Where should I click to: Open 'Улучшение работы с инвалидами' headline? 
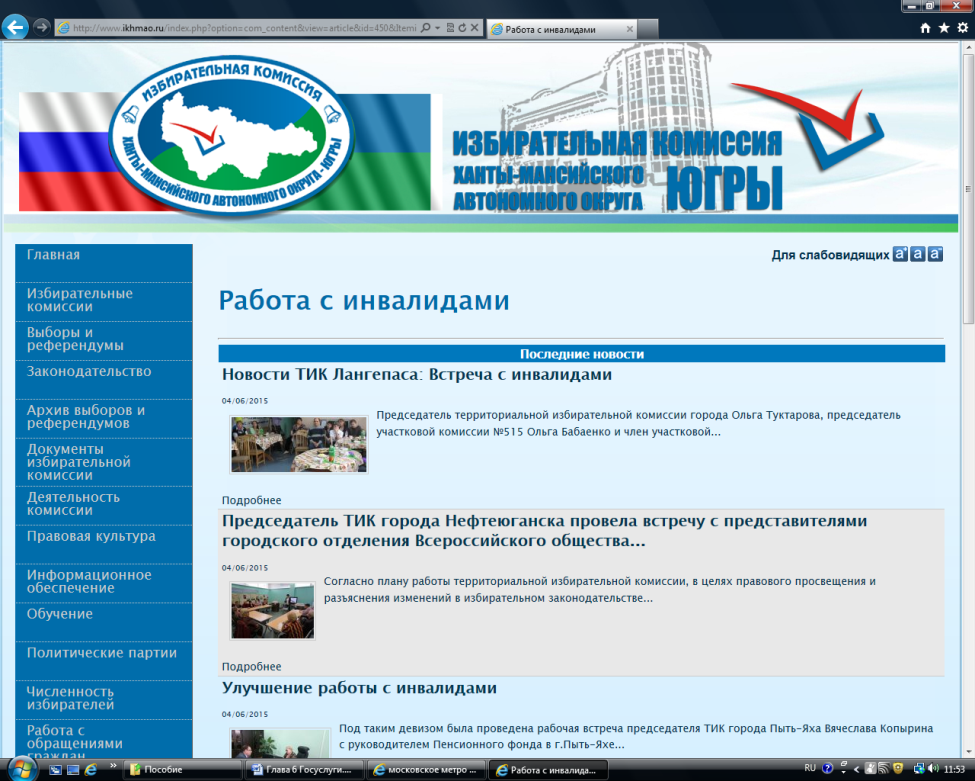coord(359,688)
